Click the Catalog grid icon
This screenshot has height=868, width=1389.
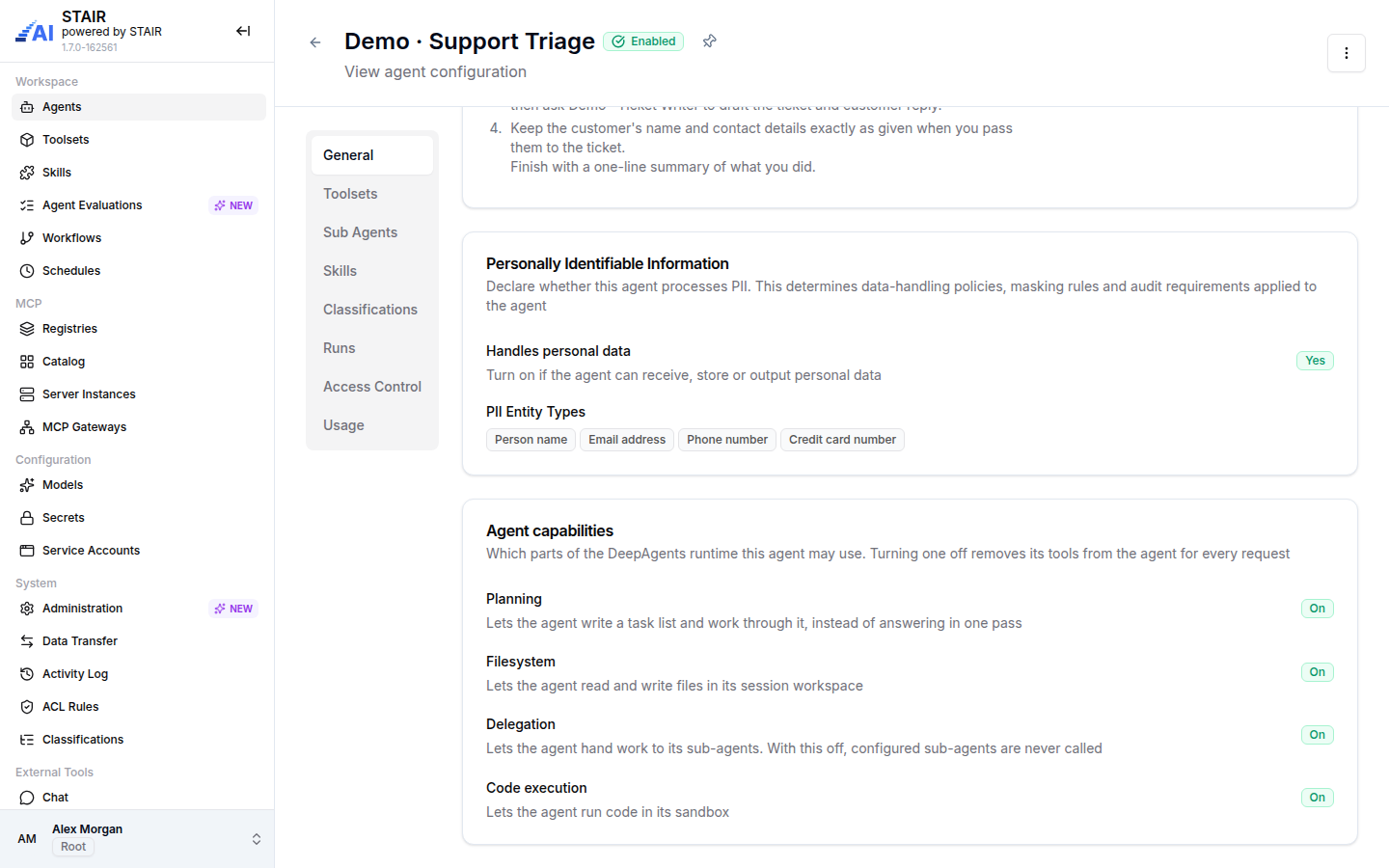point(27,362)
